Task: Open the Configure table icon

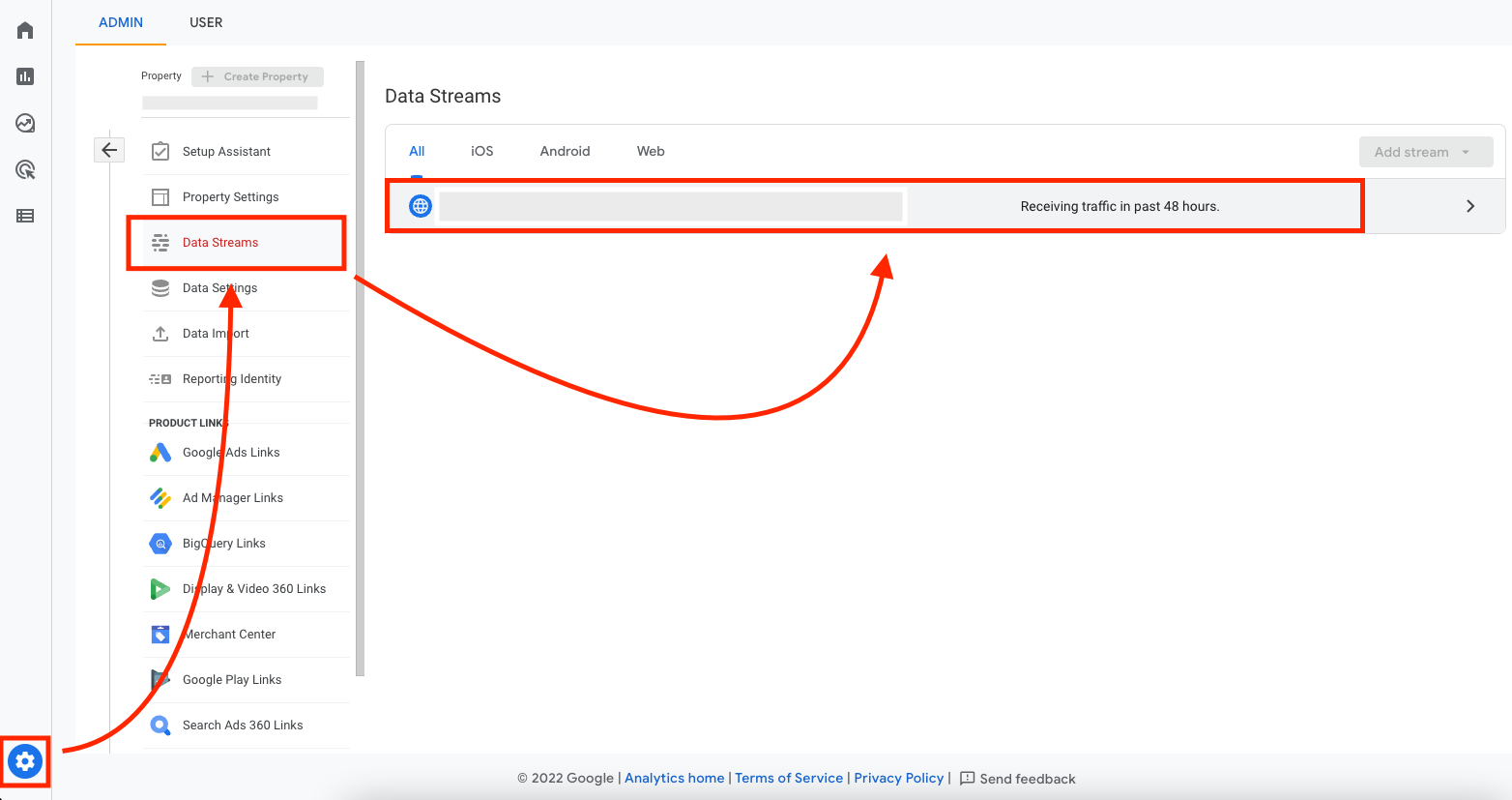Action: click(25, 216)
